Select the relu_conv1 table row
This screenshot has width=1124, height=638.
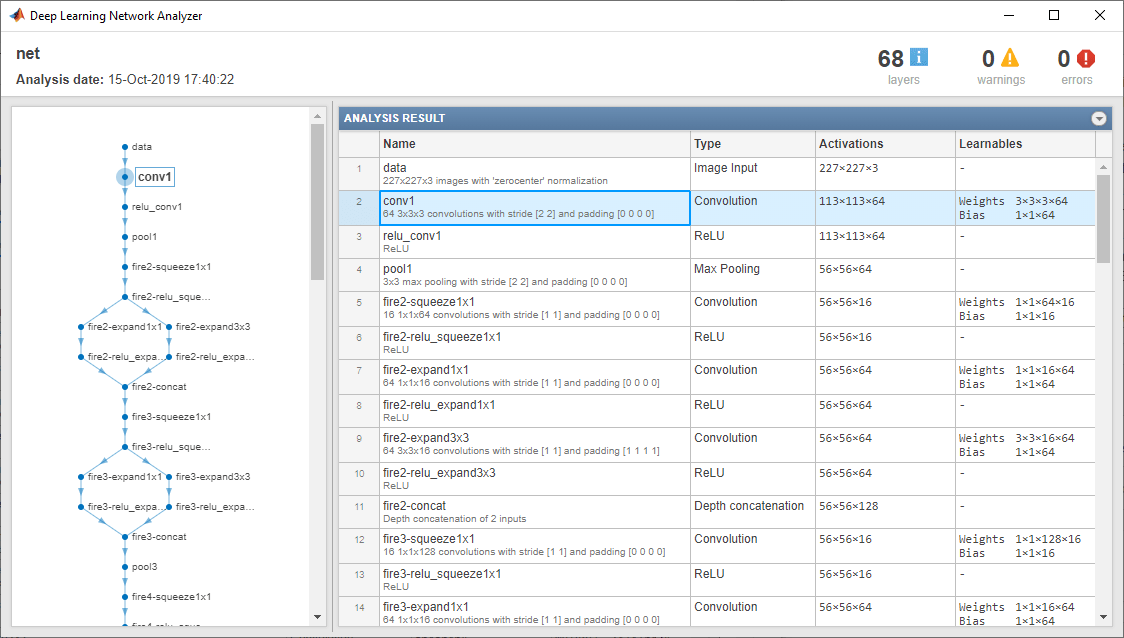coord(717,242)
